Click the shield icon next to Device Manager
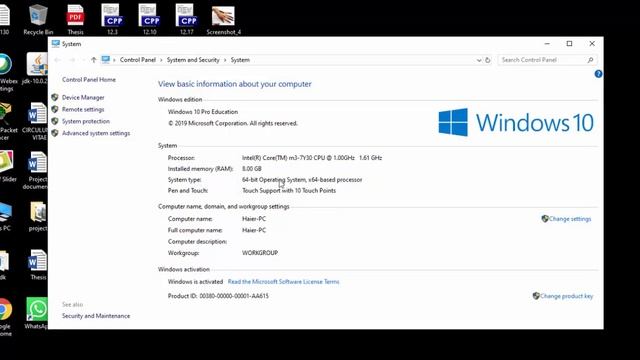The width and height of the screenshot is (640, 360). tap(55, 97)
